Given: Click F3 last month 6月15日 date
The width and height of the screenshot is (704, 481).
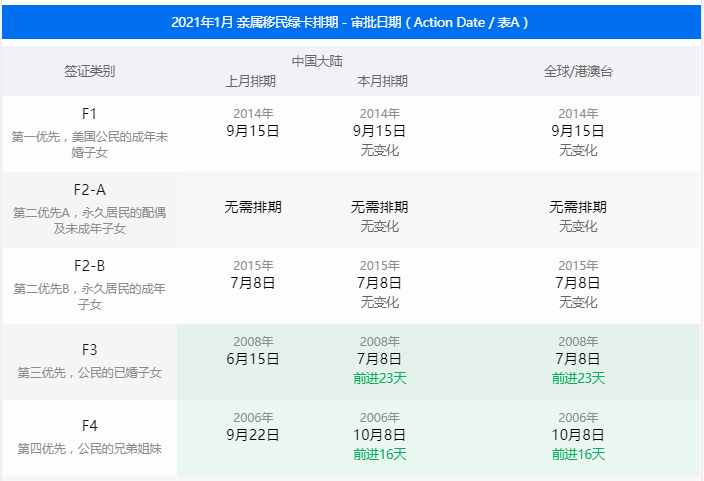Looking at the screenshot, I should pos(253,359).
